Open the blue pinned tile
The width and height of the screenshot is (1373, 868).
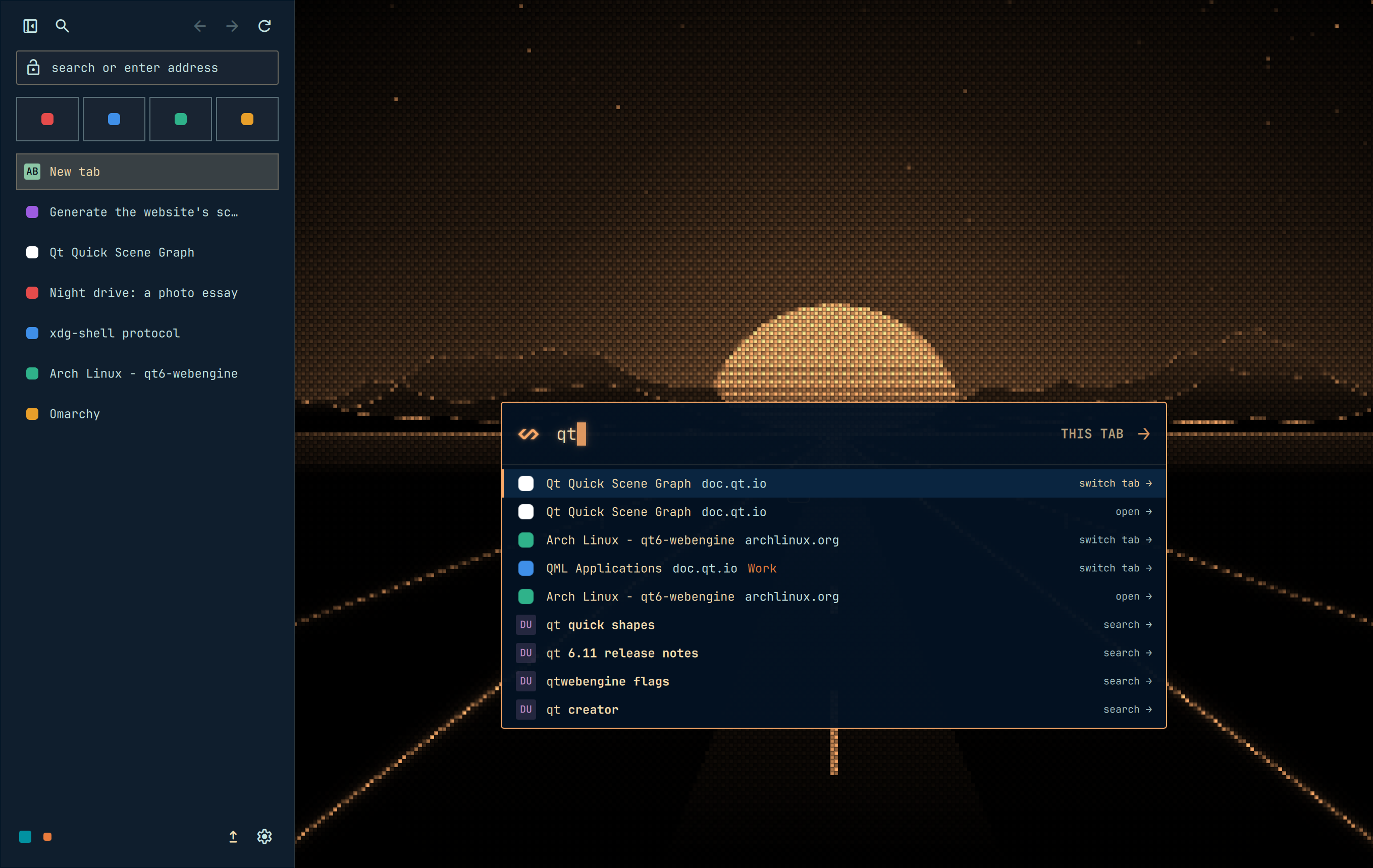coord(114,119)
